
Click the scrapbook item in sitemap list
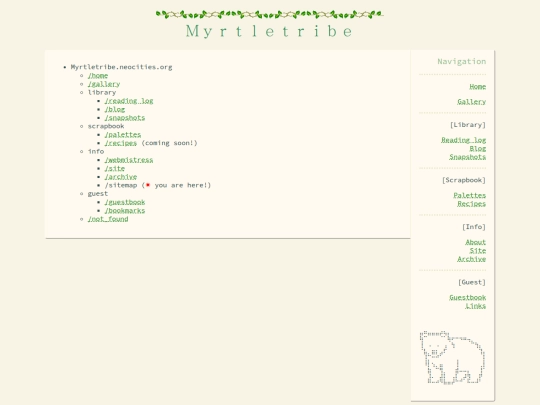coord(106,126)
